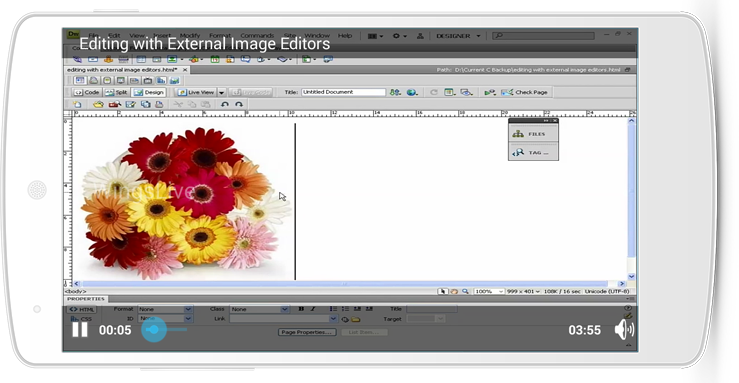Open the View Options icon

pos(450,92)
